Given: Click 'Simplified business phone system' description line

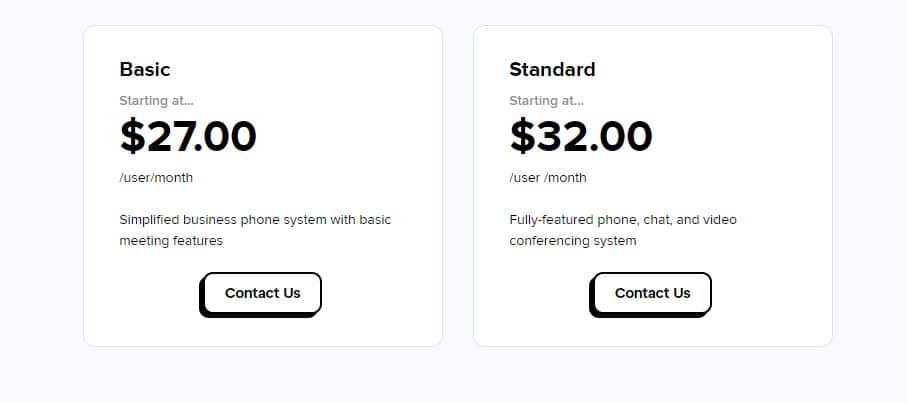Looking at the screenshot, I should pos(255,220).
